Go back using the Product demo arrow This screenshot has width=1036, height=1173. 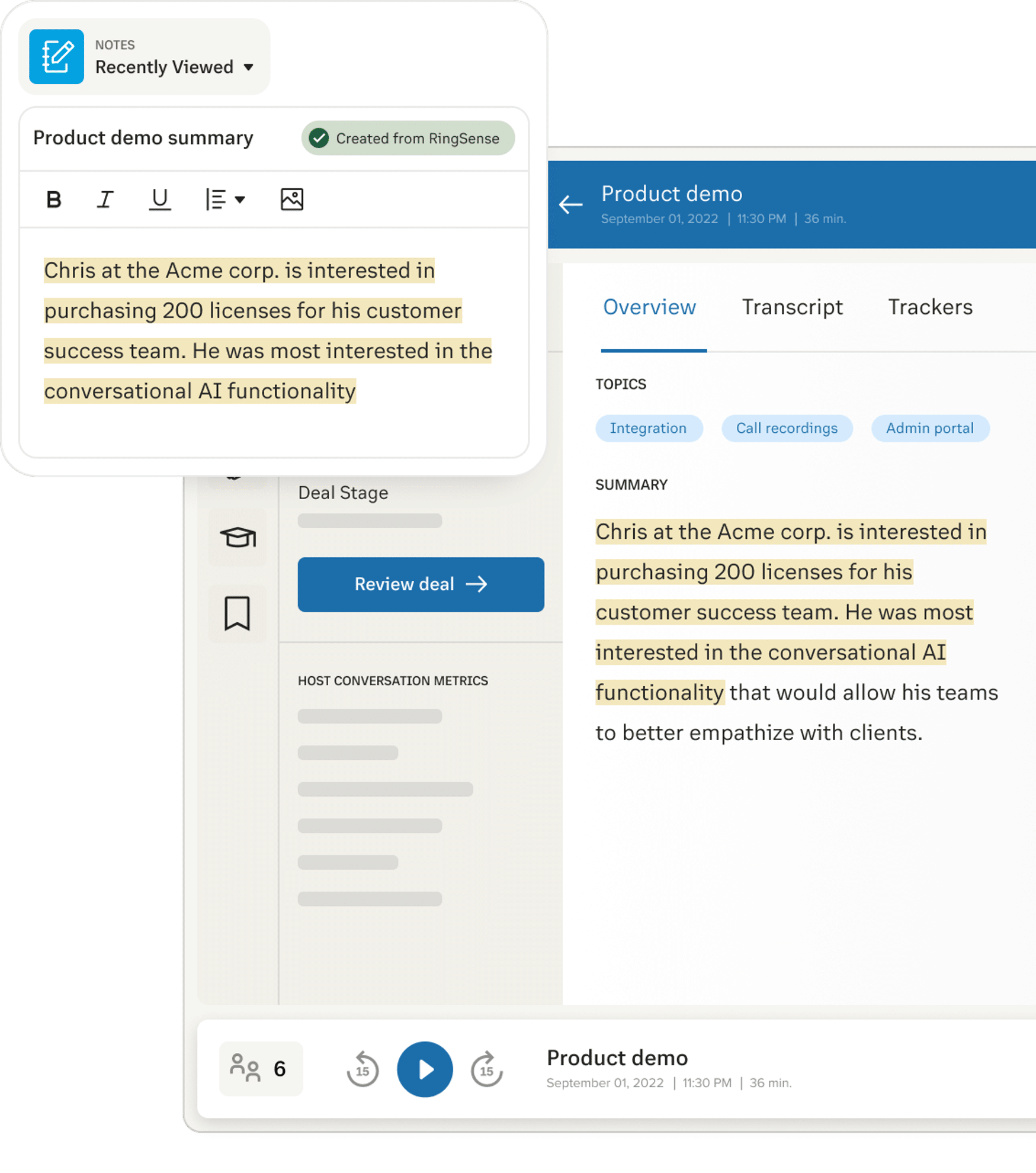tap(570, 205)
